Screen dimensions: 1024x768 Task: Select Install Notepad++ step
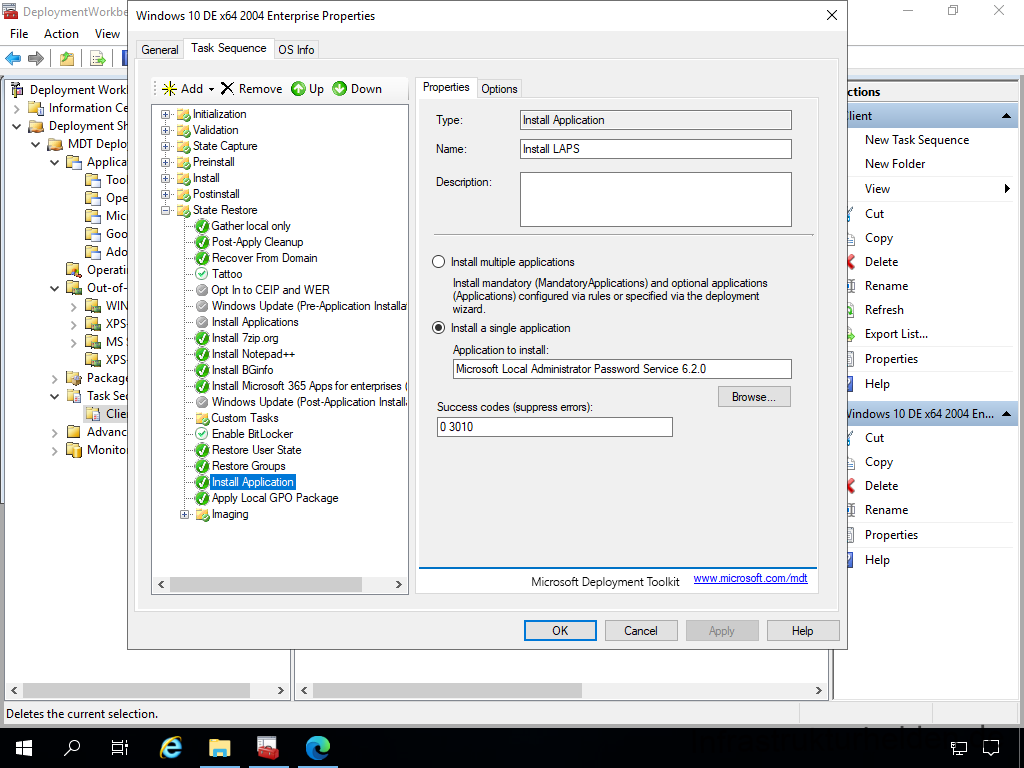253,354
